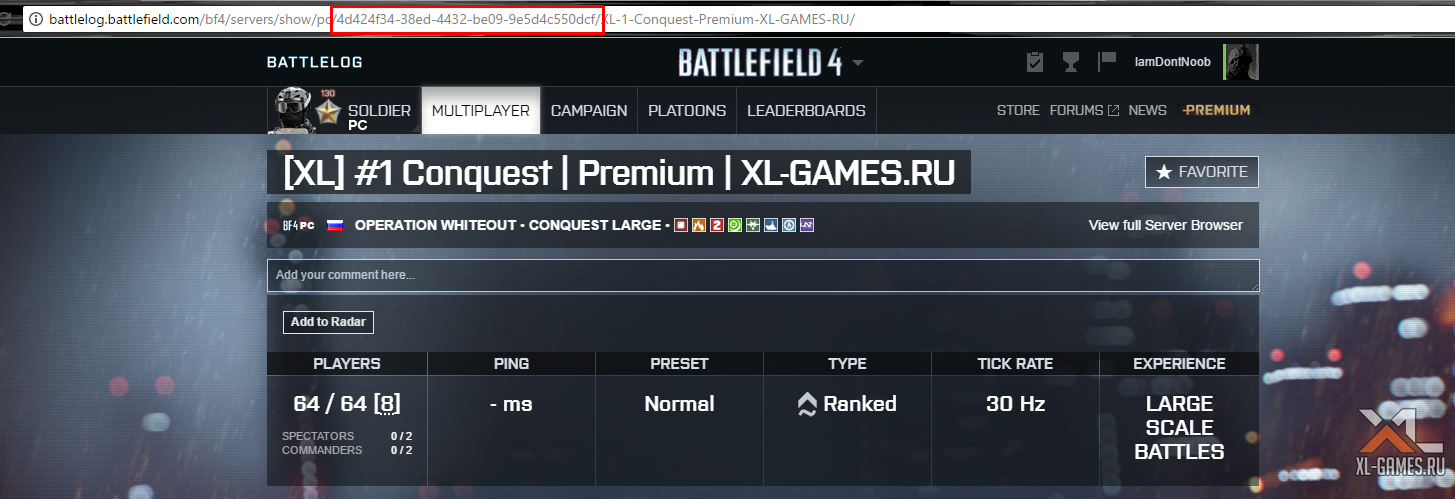Expand the Battlefield 4 game dropdown
Viewport: 1455px width, 499px height.
point(858,63)
